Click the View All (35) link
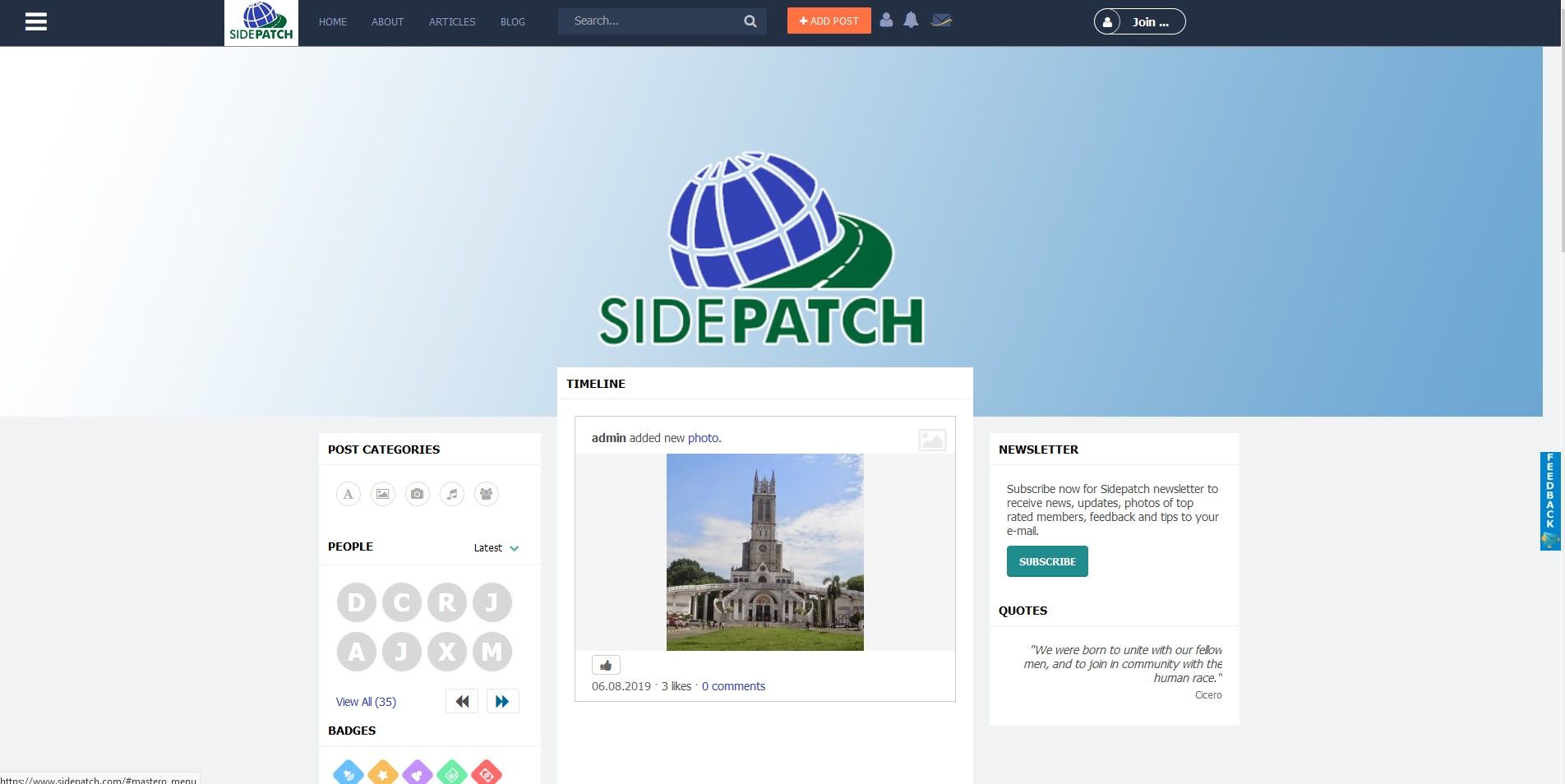 pos(366,702)
